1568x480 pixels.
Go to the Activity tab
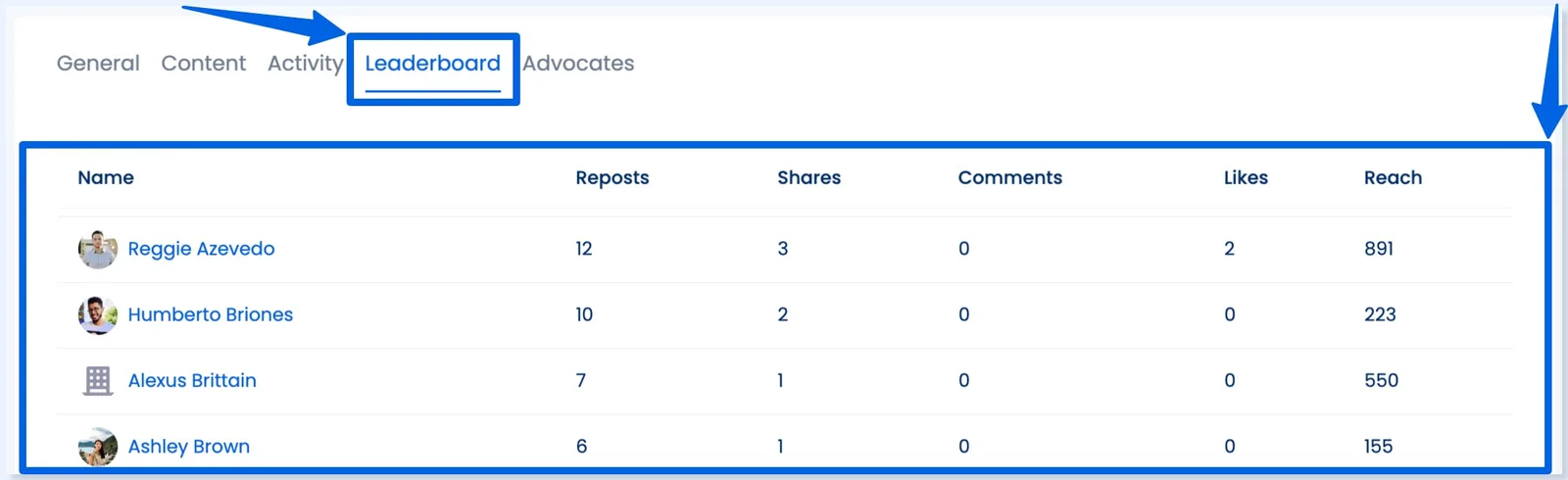point(305,64)
